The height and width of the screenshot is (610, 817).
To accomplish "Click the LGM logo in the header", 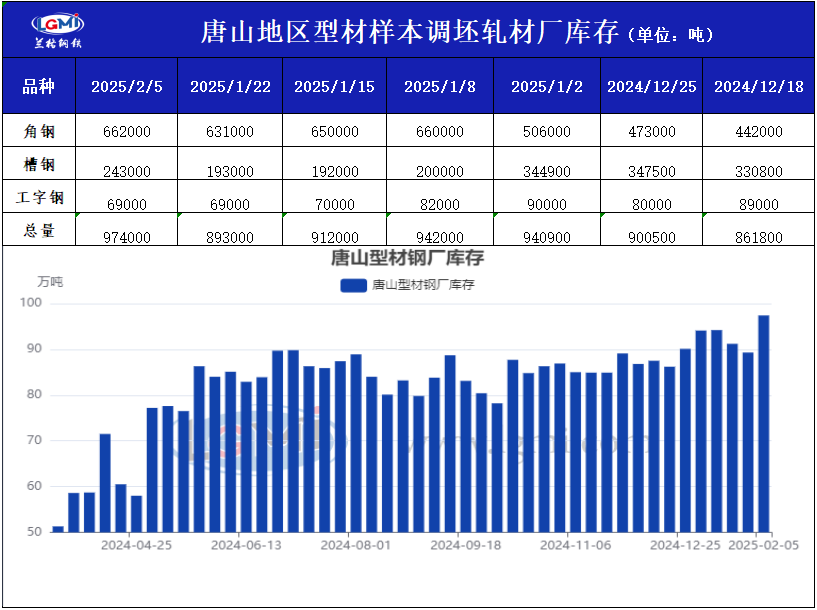I will tap(57, 30).
